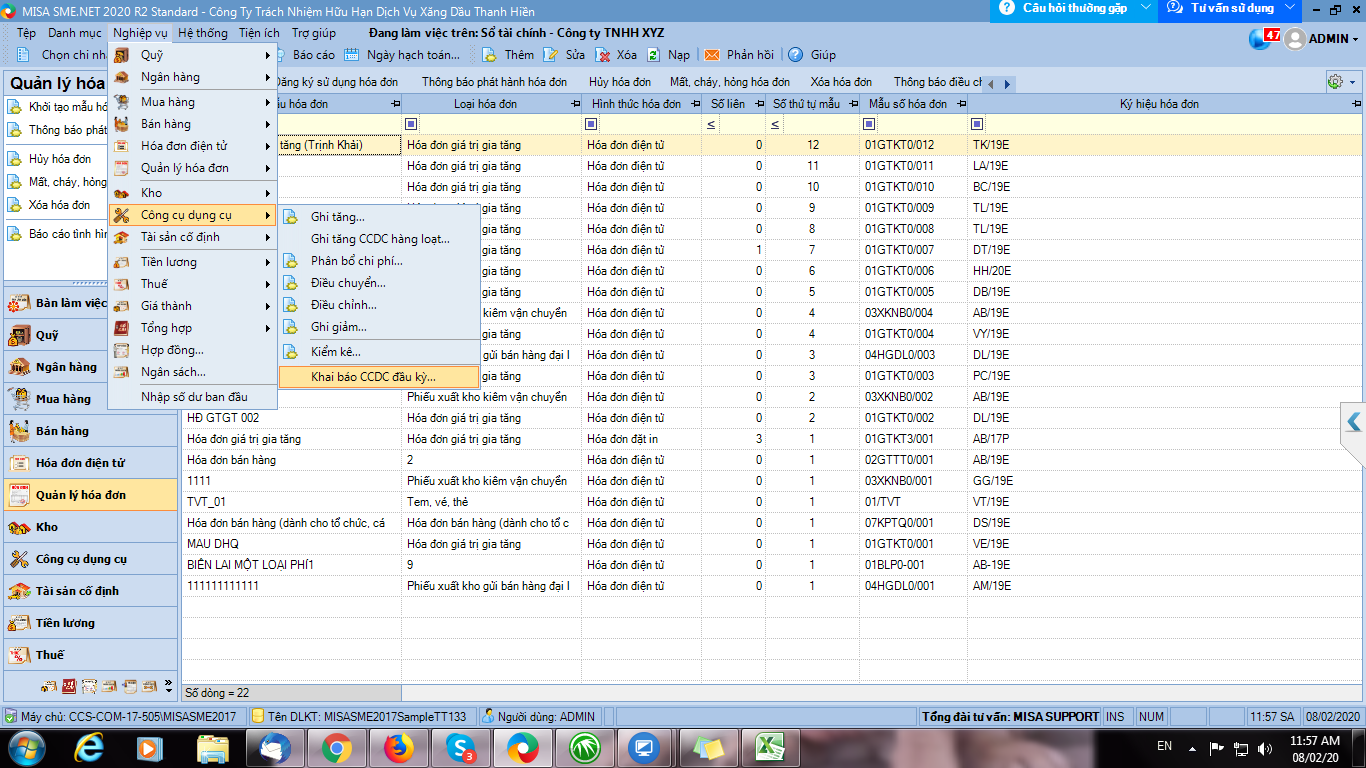Open Hóa đơn điện tử in left sidebar
The width and height of the screenshot is (1366, 768).
pyautogui.click(x=90, y=463)
